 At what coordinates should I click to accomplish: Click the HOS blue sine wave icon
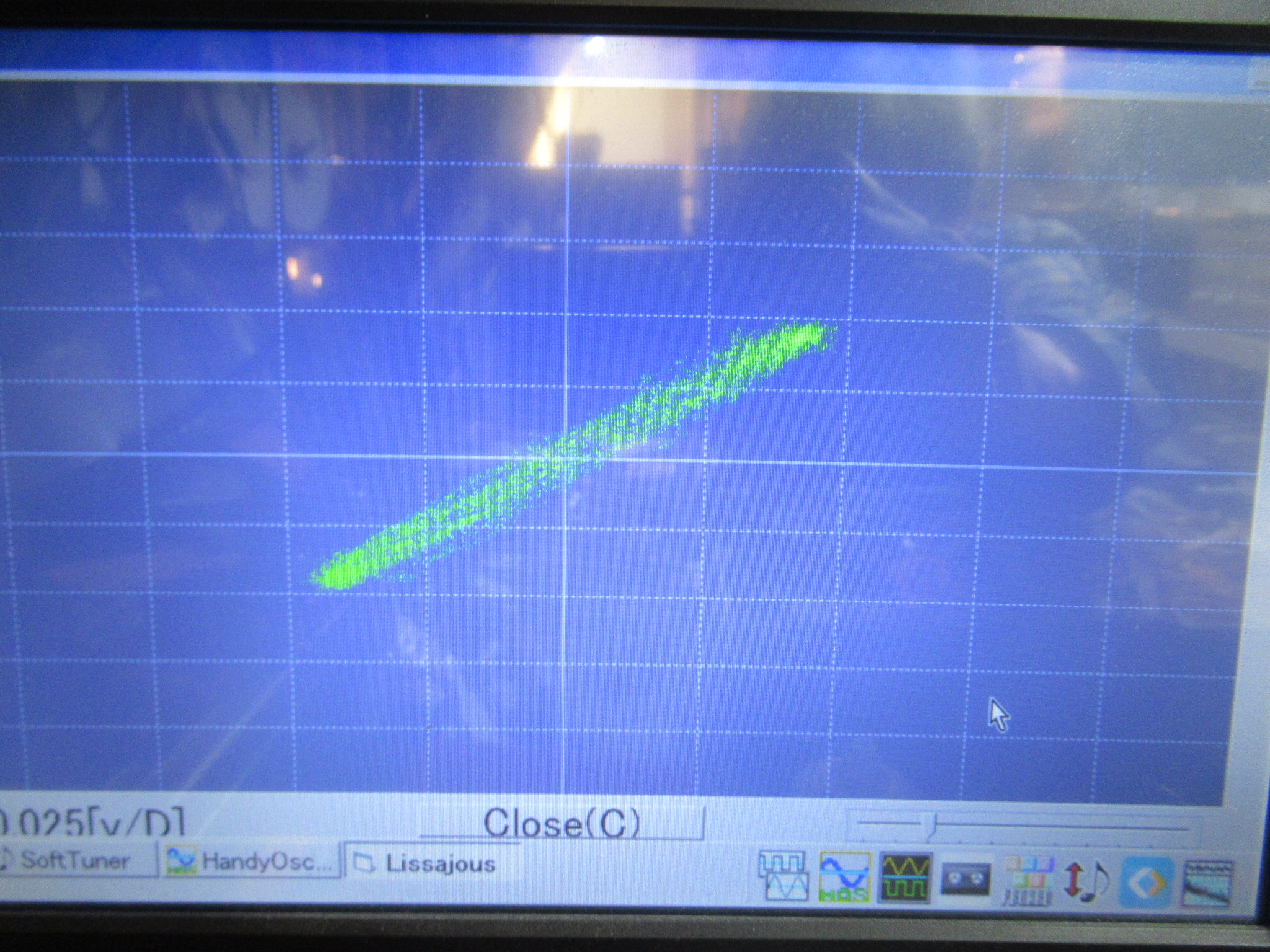[x=845, y=876]
